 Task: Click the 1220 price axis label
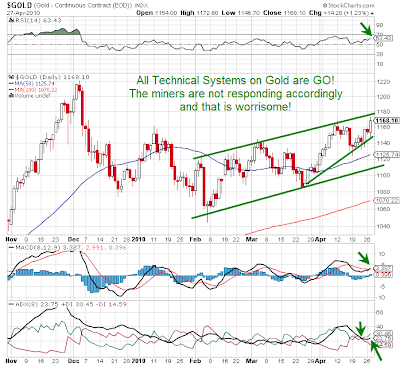383,82
